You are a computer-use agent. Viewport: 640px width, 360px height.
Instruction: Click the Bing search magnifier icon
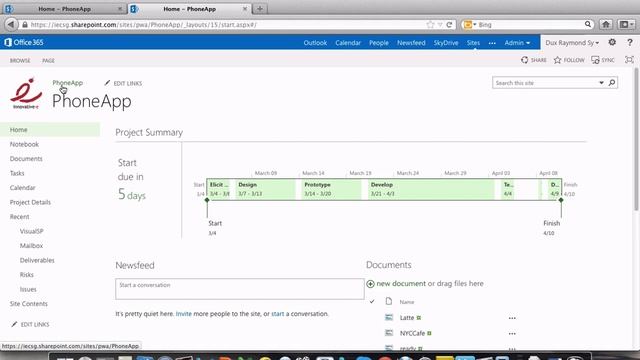click(x=588, y=24)
